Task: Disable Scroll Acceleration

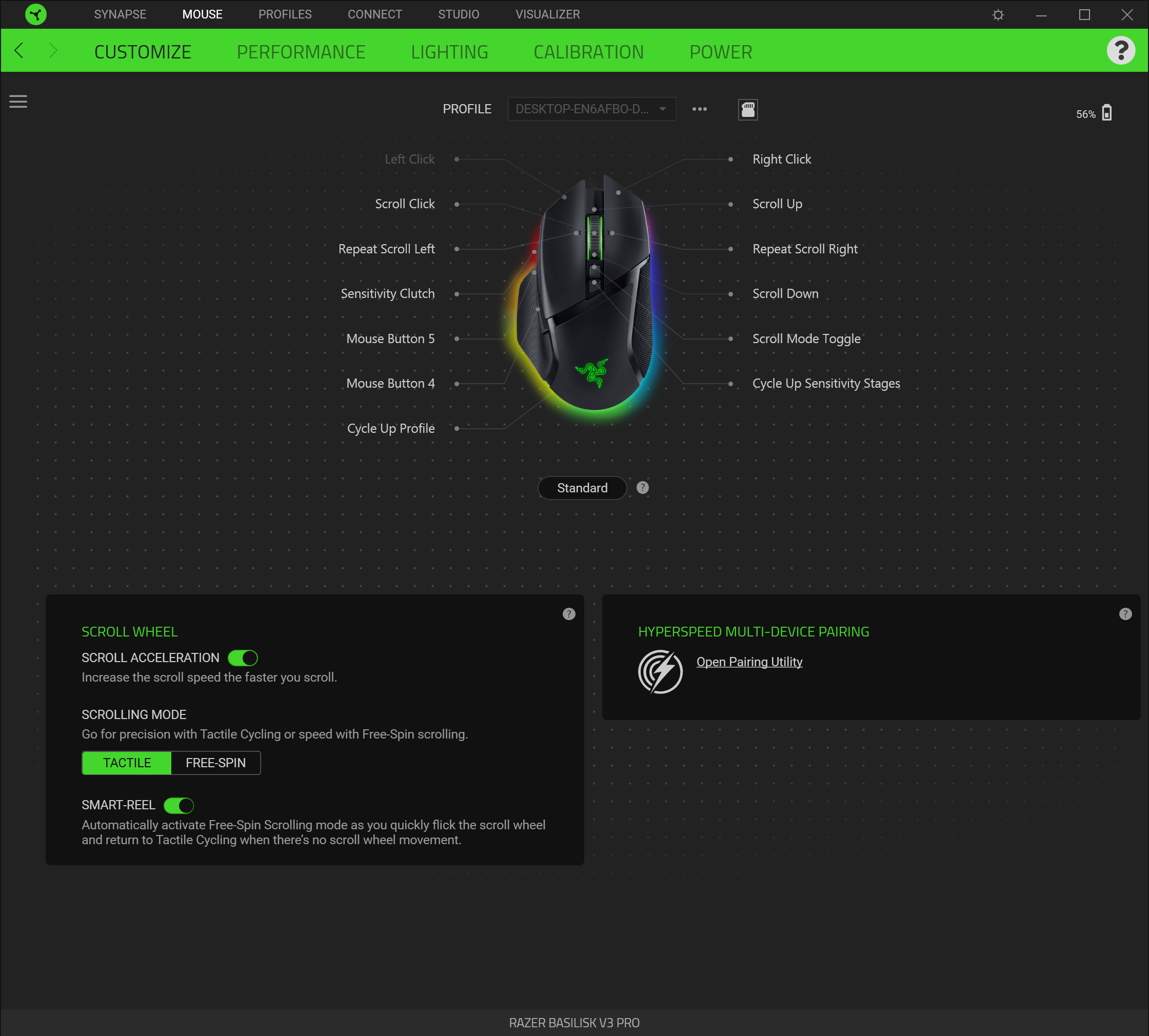Action: [243, 658]
